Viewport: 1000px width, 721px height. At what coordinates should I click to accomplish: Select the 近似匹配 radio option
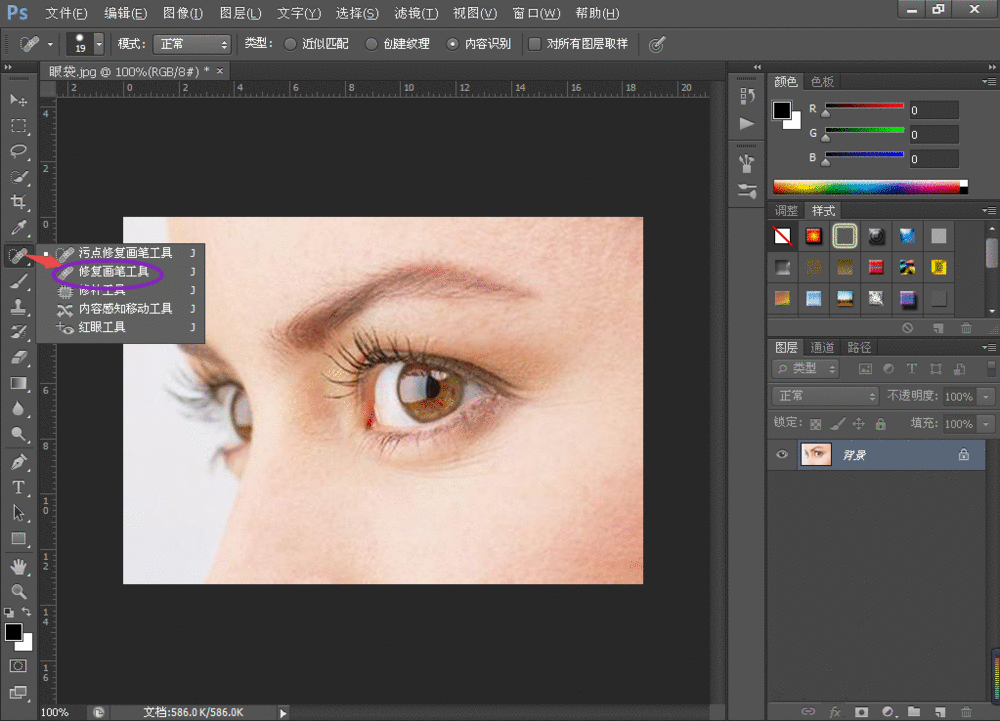point(290,44)
